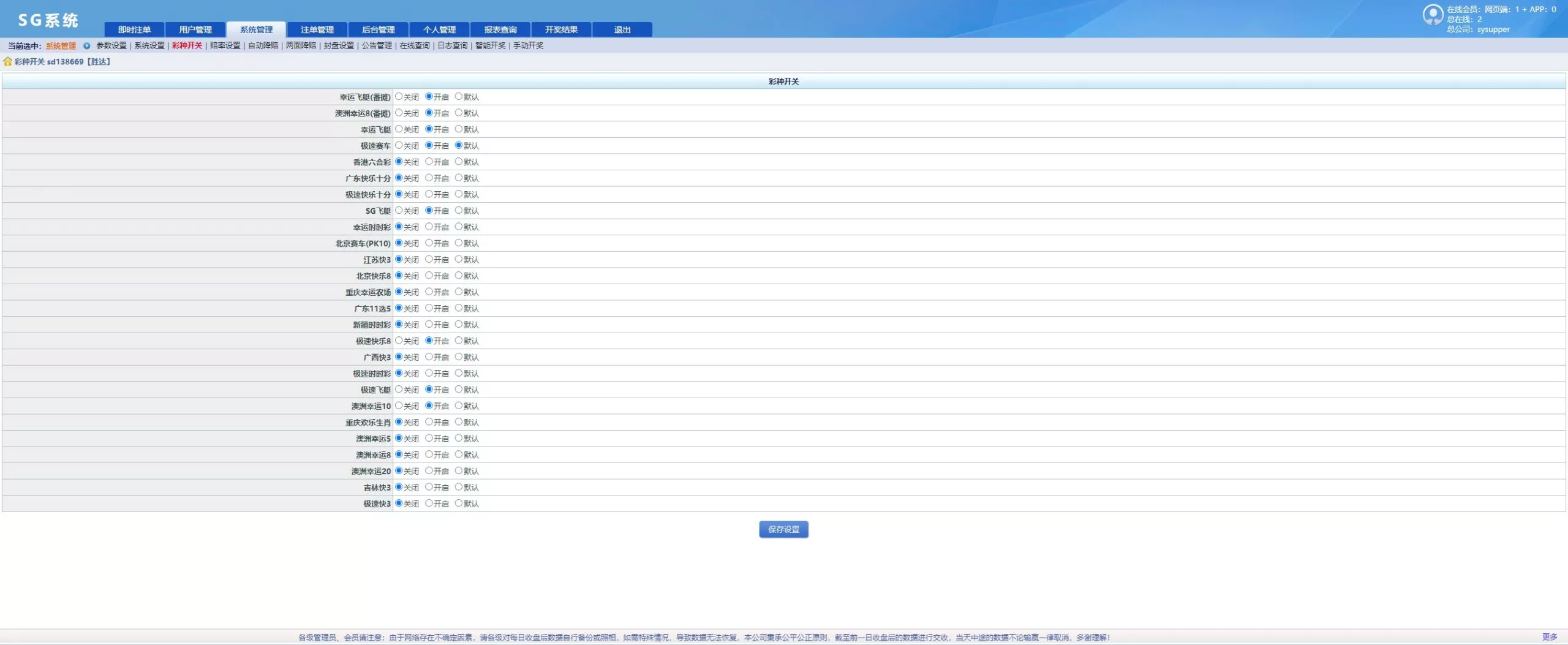Click the SG系统 logo
This screenshot has width=1568, height=645.
point(48,20)
